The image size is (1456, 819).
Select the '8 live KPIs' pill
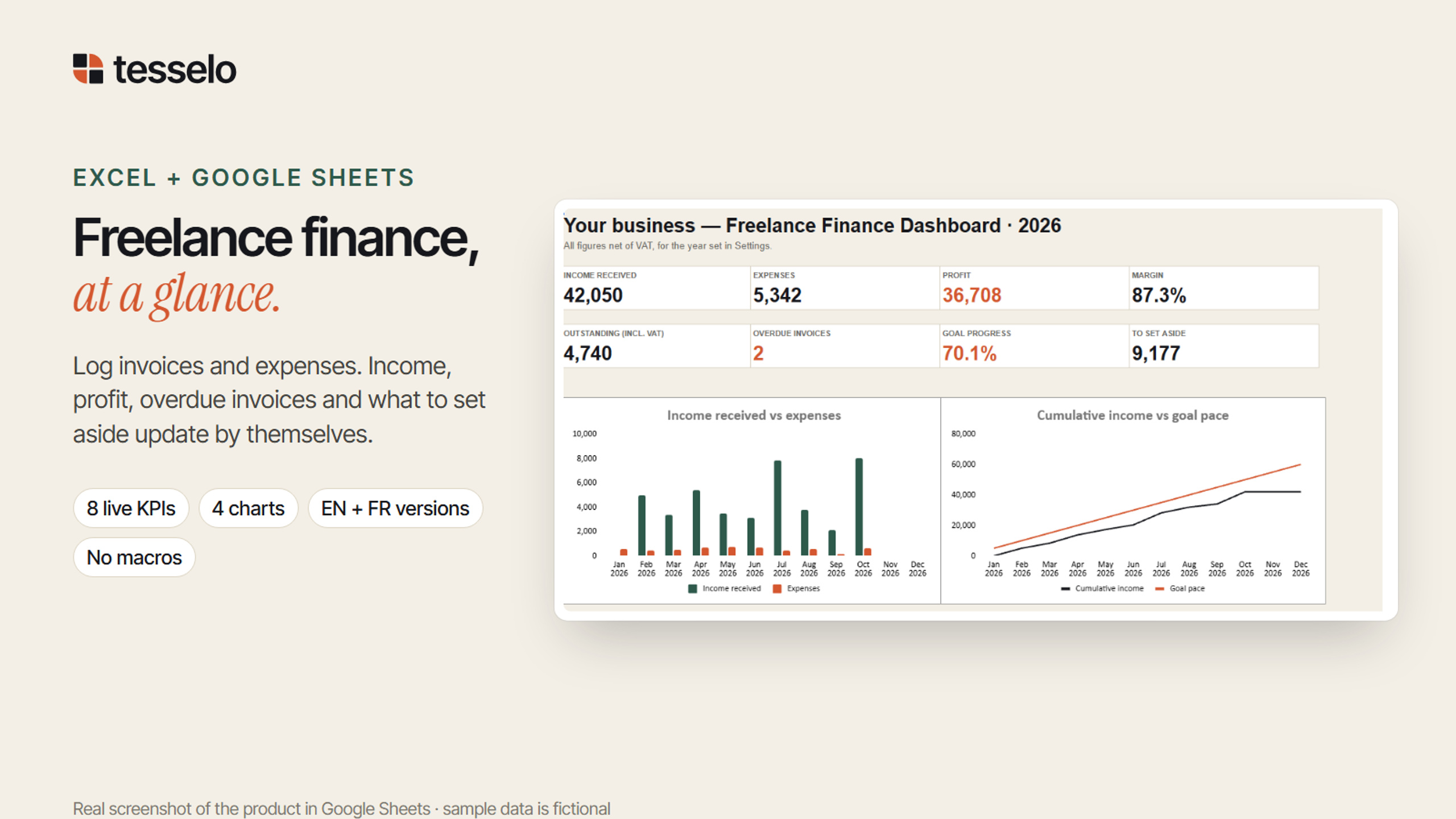pyautogui.click(x=131, y=508)
